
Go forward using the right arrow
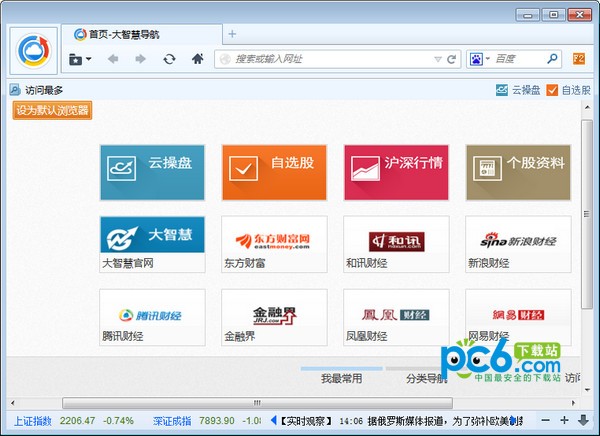141,59
